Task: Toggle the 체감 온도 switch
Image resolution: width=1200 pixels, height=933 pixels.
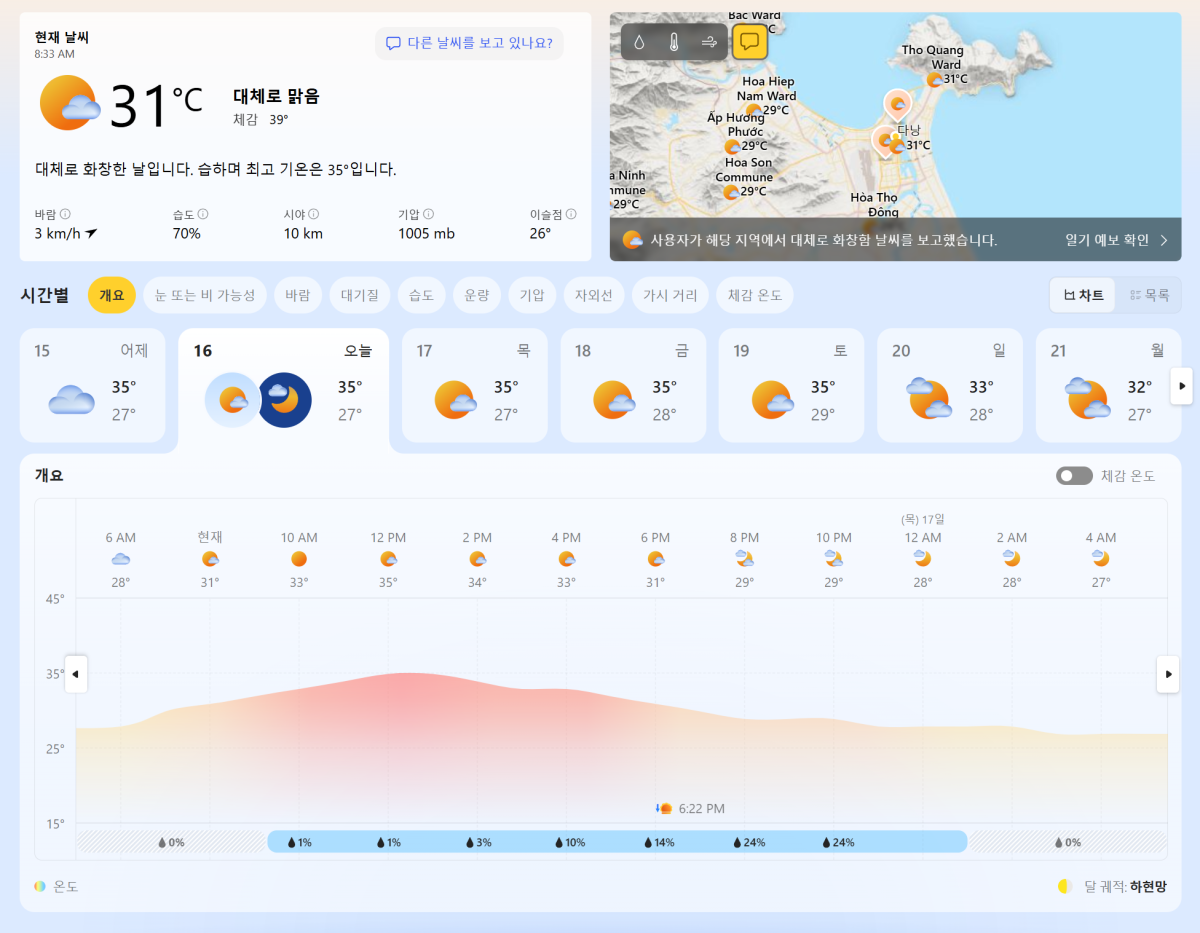Action: (x=1074, y=476)
